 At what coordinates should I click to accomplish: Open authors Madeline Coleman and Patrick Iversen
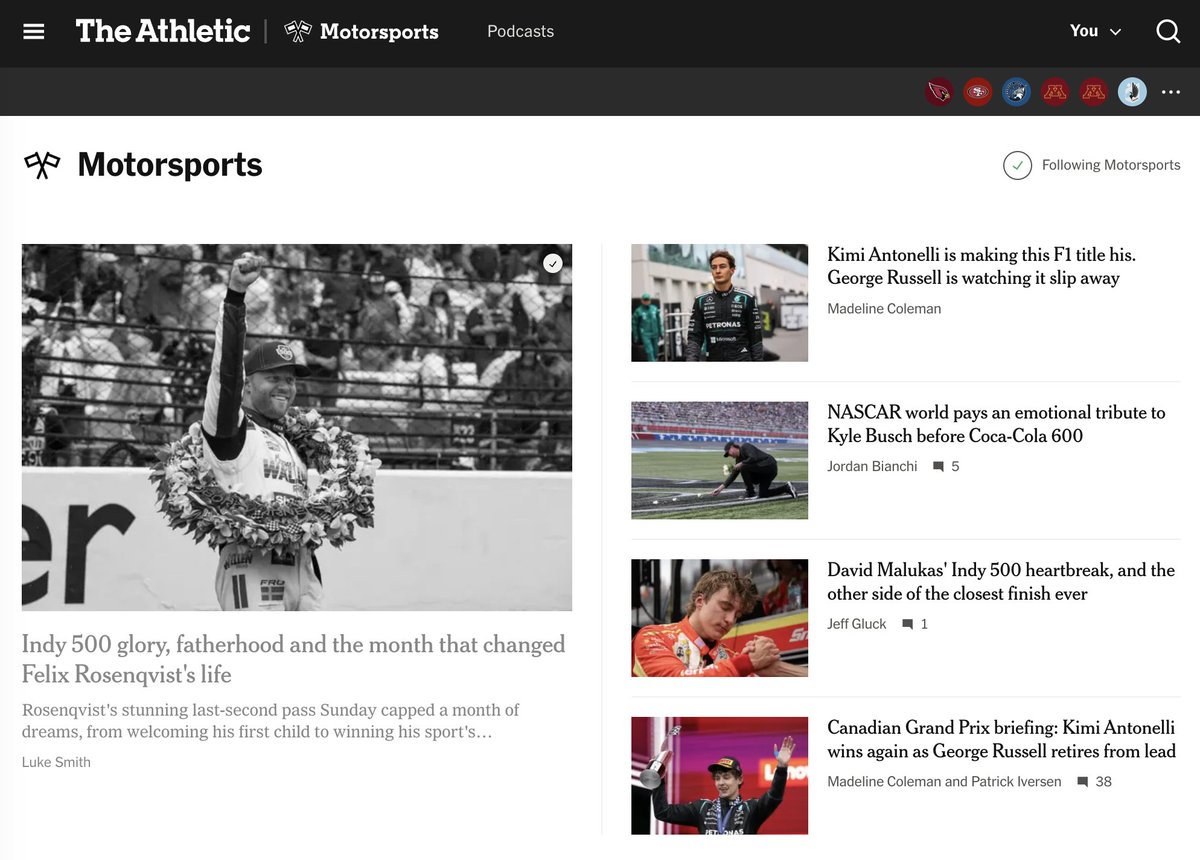pyautogui.click(x=944, y=782)
